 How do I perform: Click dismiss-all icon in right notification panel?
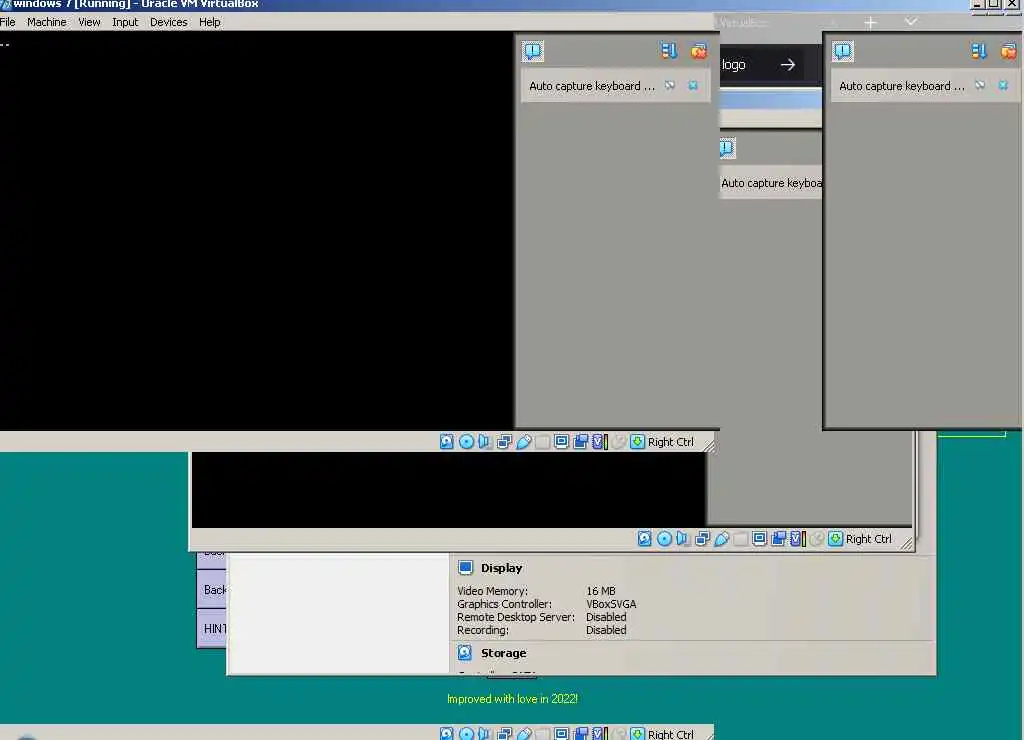click(x=1008, y=51)
